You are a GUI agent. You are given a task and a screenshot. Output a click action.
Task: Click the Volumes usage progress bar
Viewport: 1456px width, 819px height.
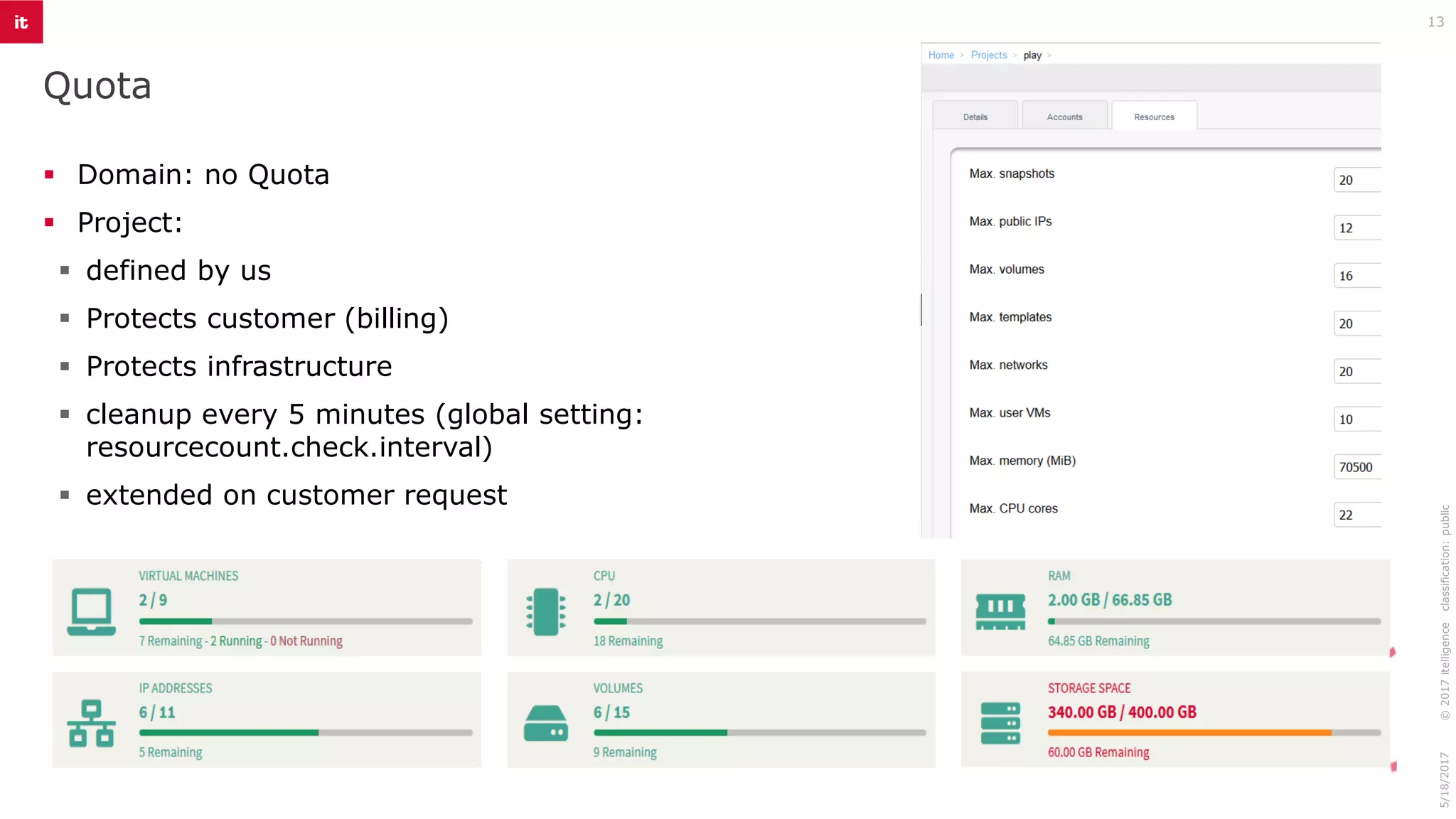point(759,732)
